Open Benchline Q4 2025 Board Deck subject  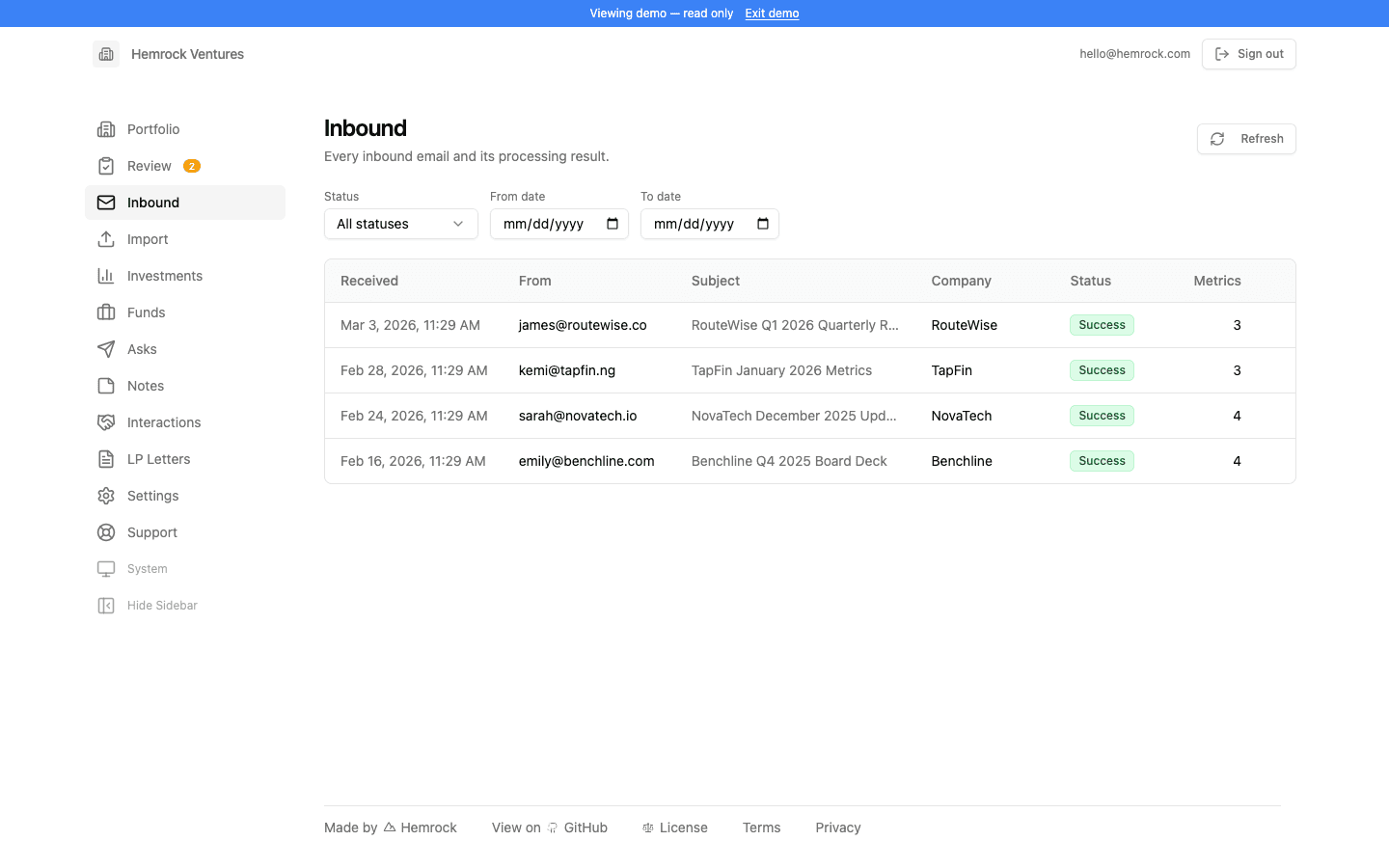coord(789,461)
